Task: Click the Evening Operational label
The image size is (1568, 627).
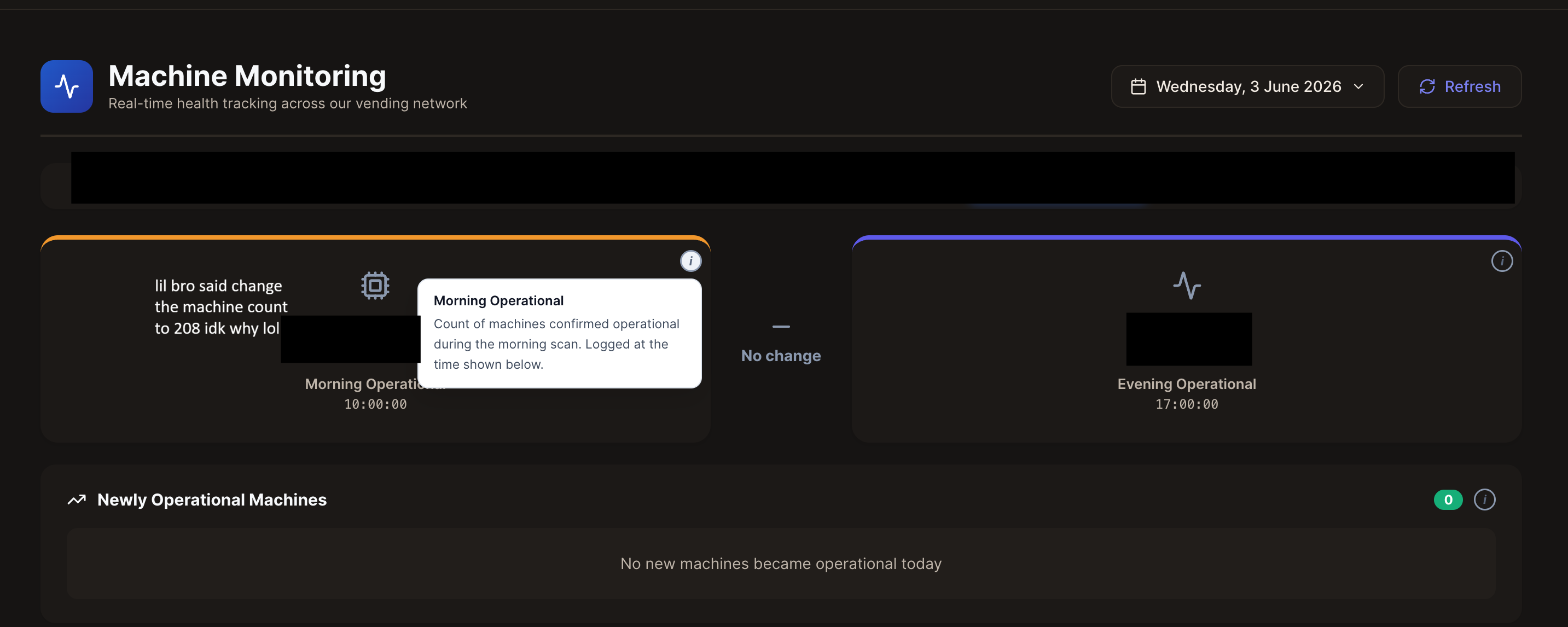Action: coord(1186,384)
